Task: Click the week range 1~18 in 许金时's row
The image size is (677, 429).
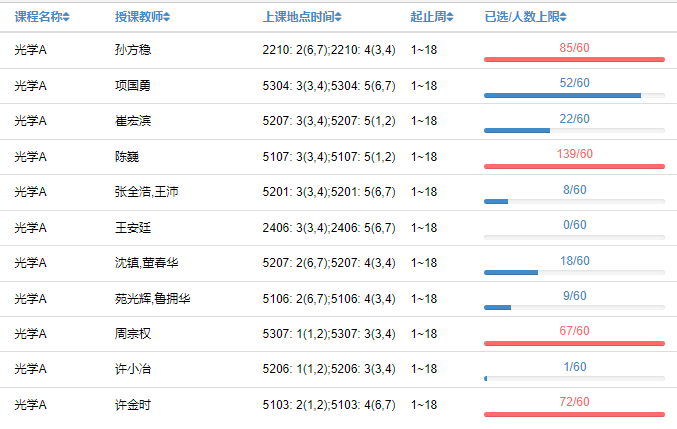Action: click(424, 404)
